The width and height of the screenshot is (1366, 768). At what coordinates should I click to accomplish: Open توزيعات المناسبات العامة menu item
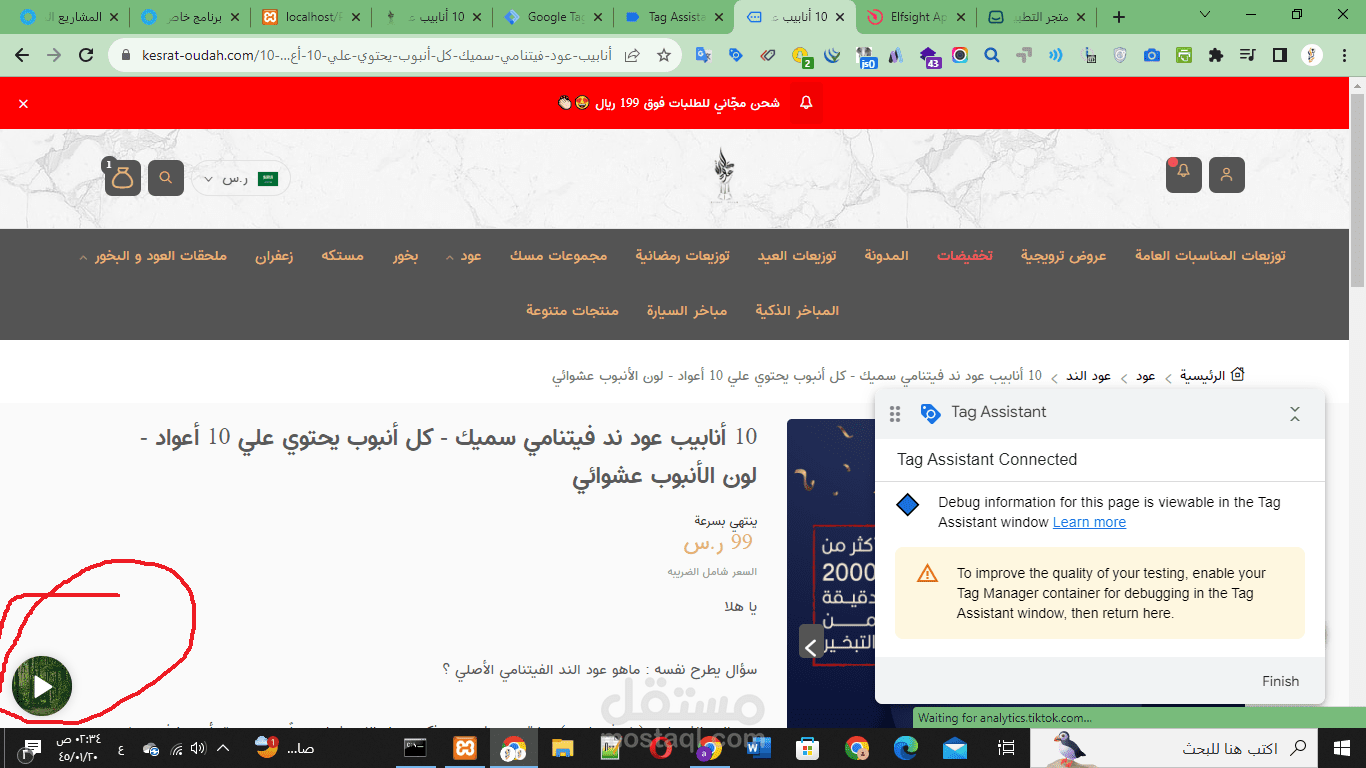click(x=1210, y=256)
